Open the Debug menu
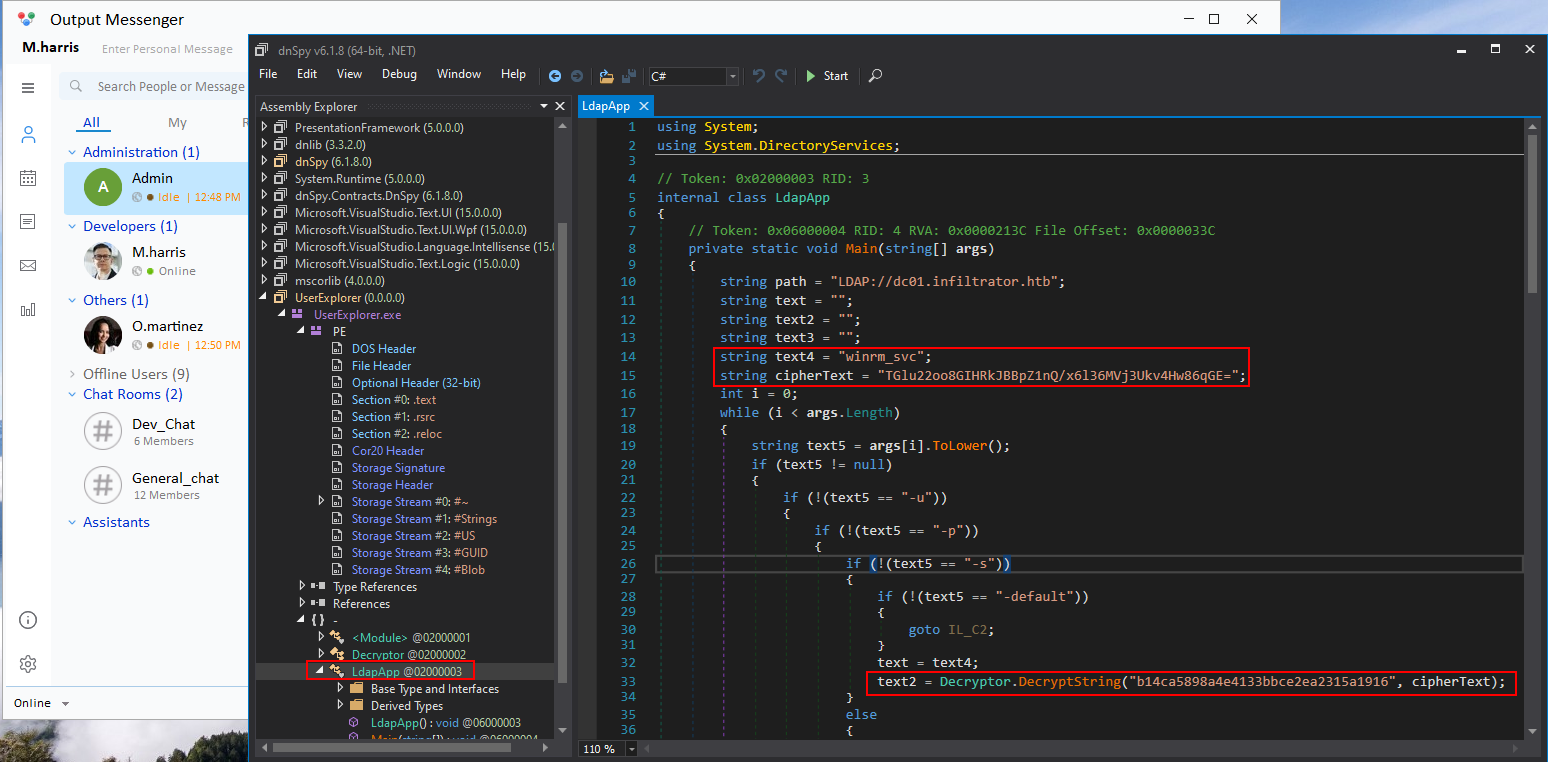The image size is (1548, 762). [399, 74]
